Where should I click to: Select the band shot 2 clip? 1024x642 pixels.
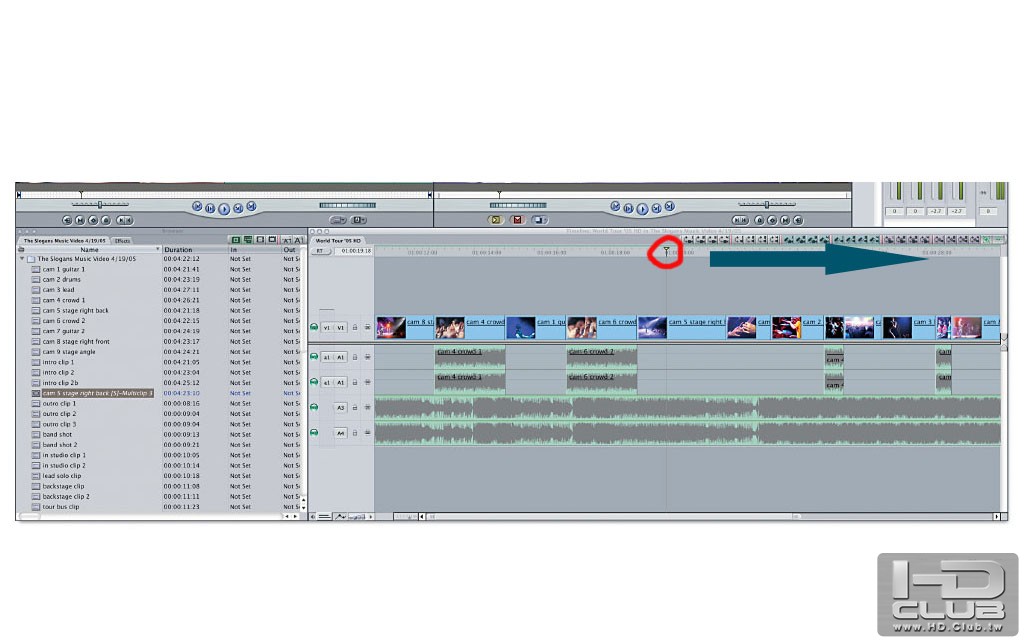point(59,445)
